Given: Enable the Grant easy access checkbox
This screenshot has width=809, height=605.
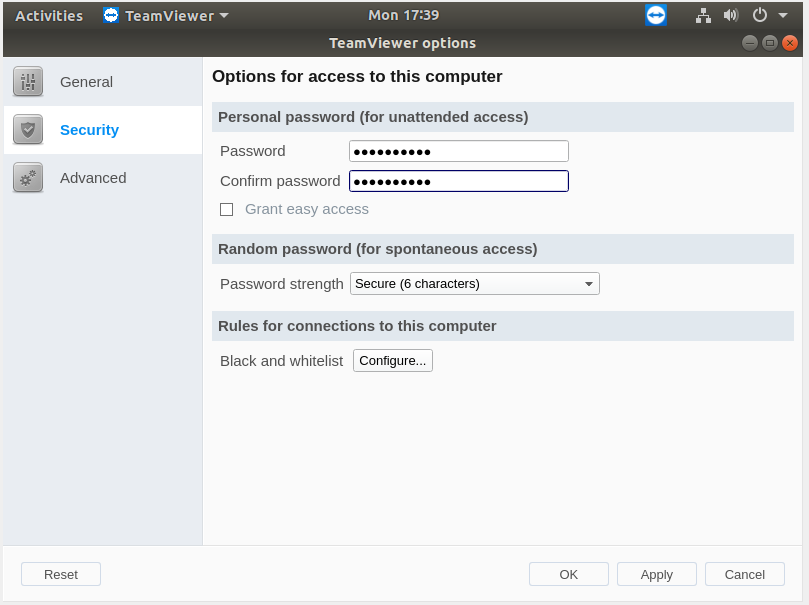Looking at the screenshot, I should pos(226,209).
